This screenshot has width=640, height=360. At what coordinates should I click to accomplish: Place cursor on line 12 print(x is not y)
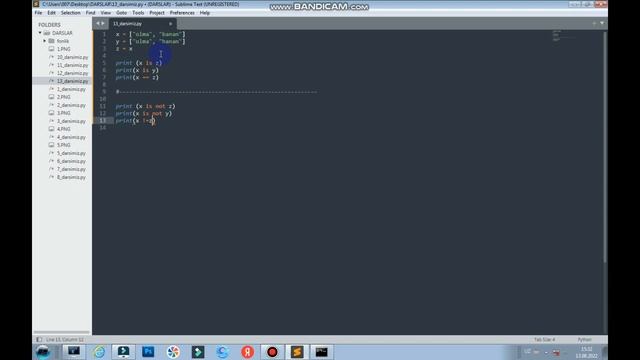pos(144,113)
